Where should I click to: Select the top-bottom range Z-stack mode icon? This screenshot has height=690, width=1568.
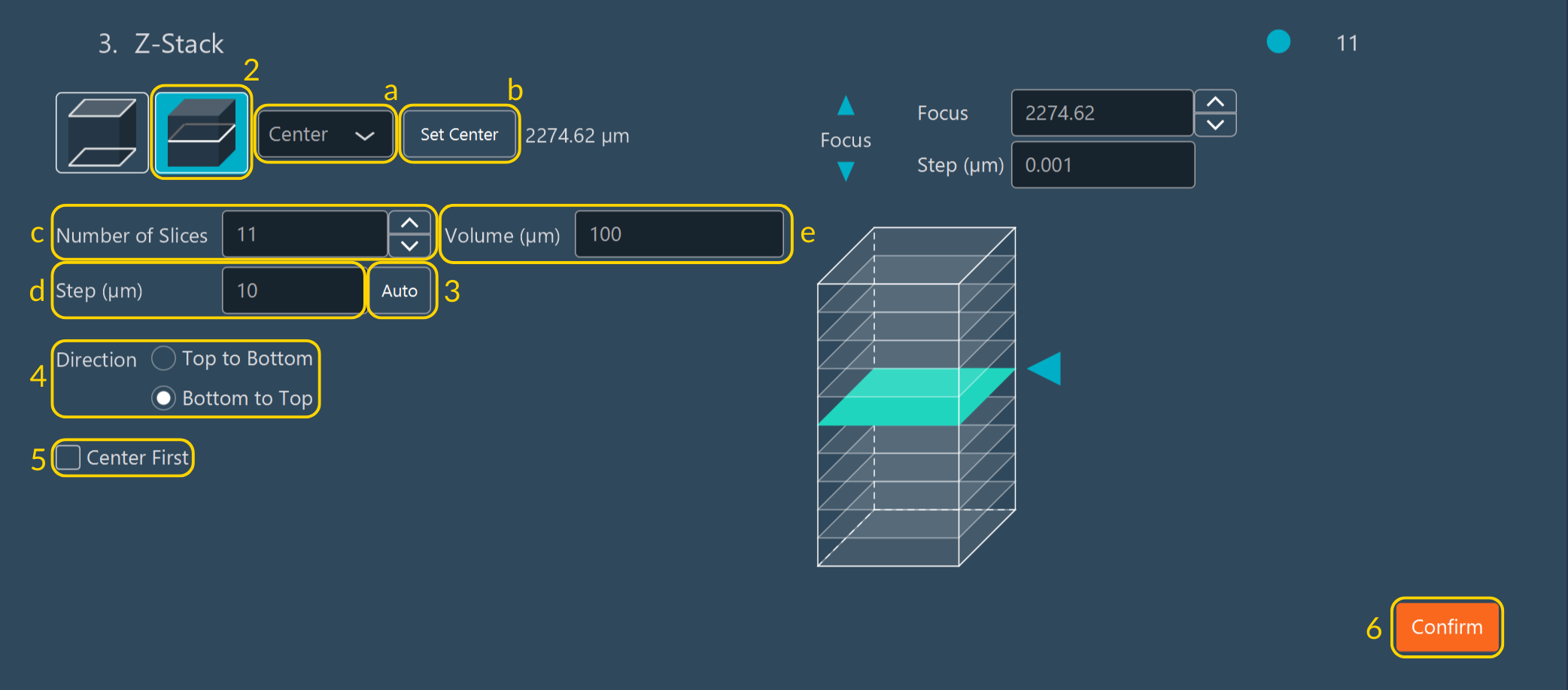(102, 133)
